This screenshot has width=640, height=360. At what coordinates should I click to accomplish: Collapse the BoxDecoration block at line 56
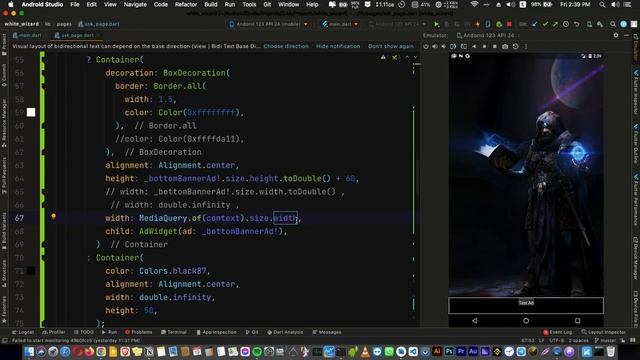click(x=43, y=73)
